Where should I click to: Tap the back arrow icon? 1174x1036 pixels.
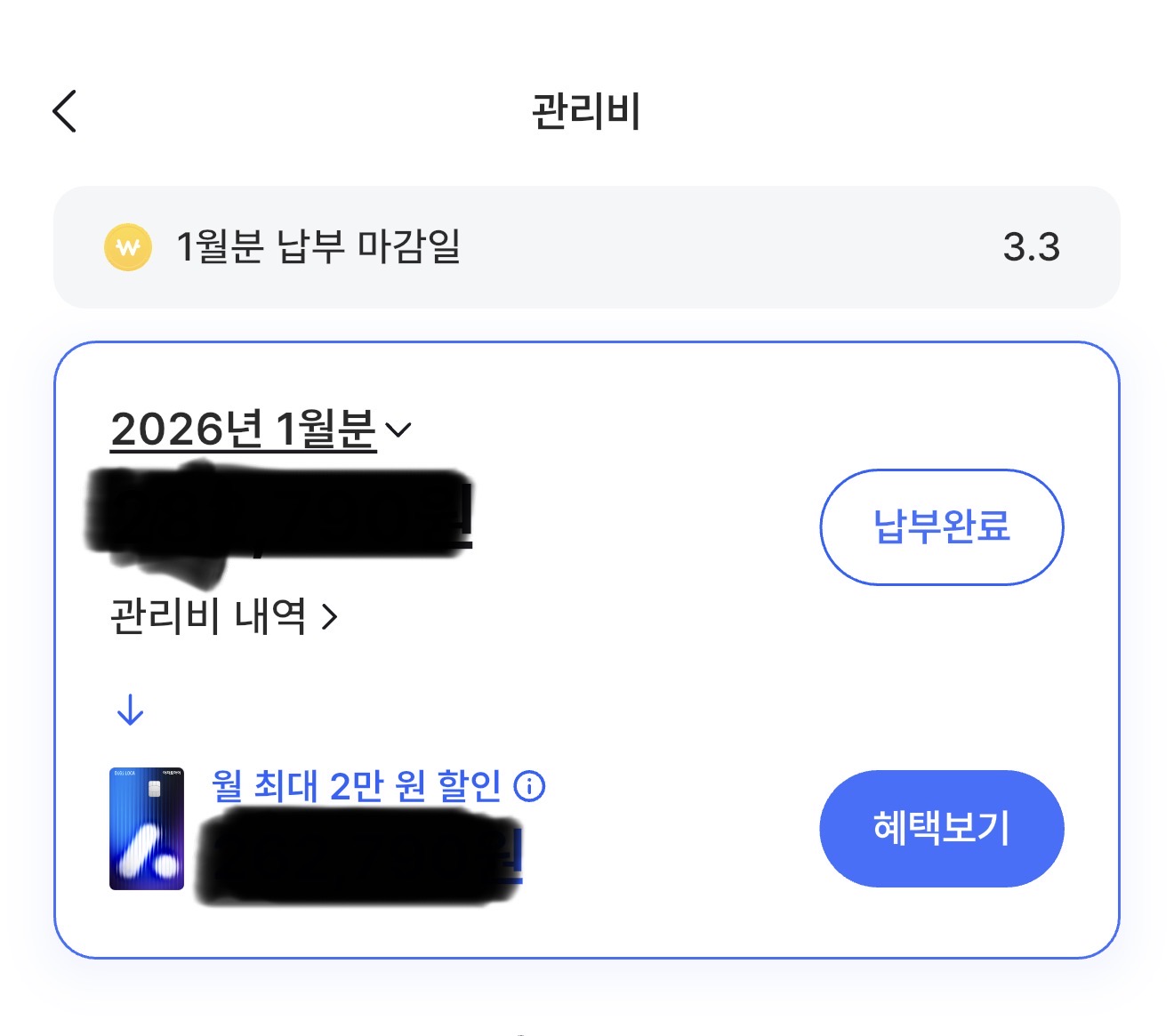point(65,111)
